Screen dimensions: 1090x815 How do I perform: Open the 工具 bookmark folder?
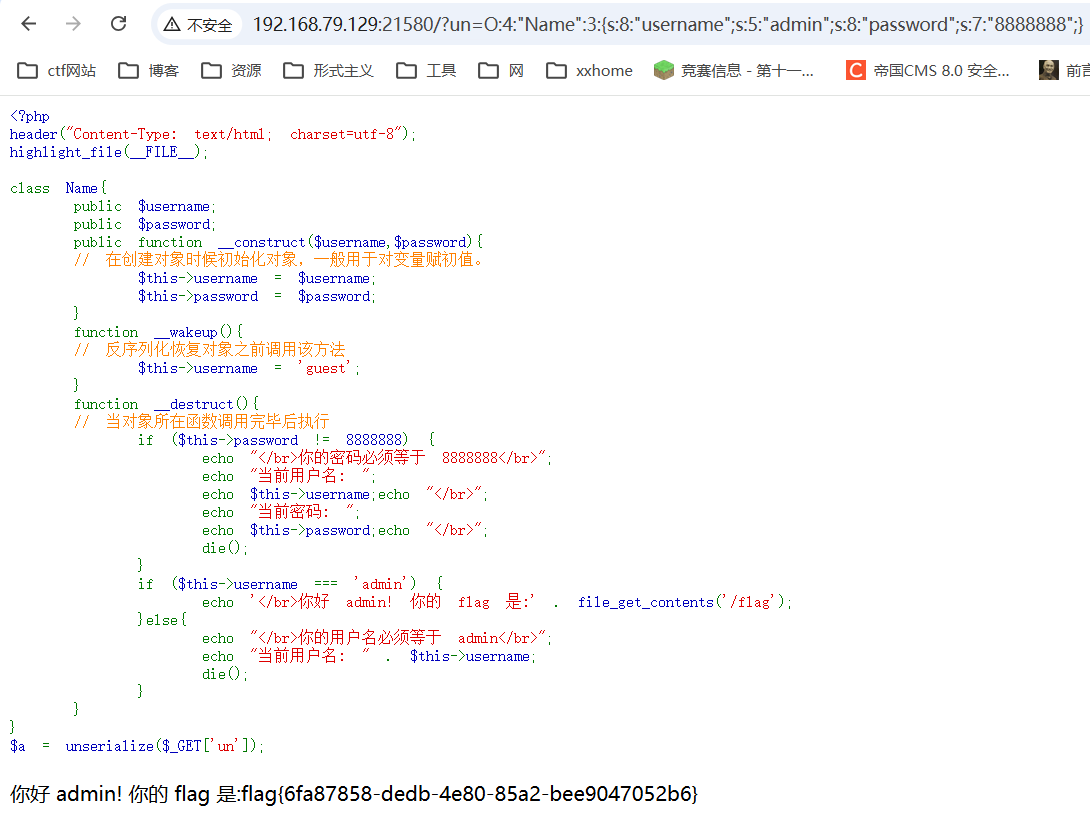pyautogui.click(x=426, y=70)
